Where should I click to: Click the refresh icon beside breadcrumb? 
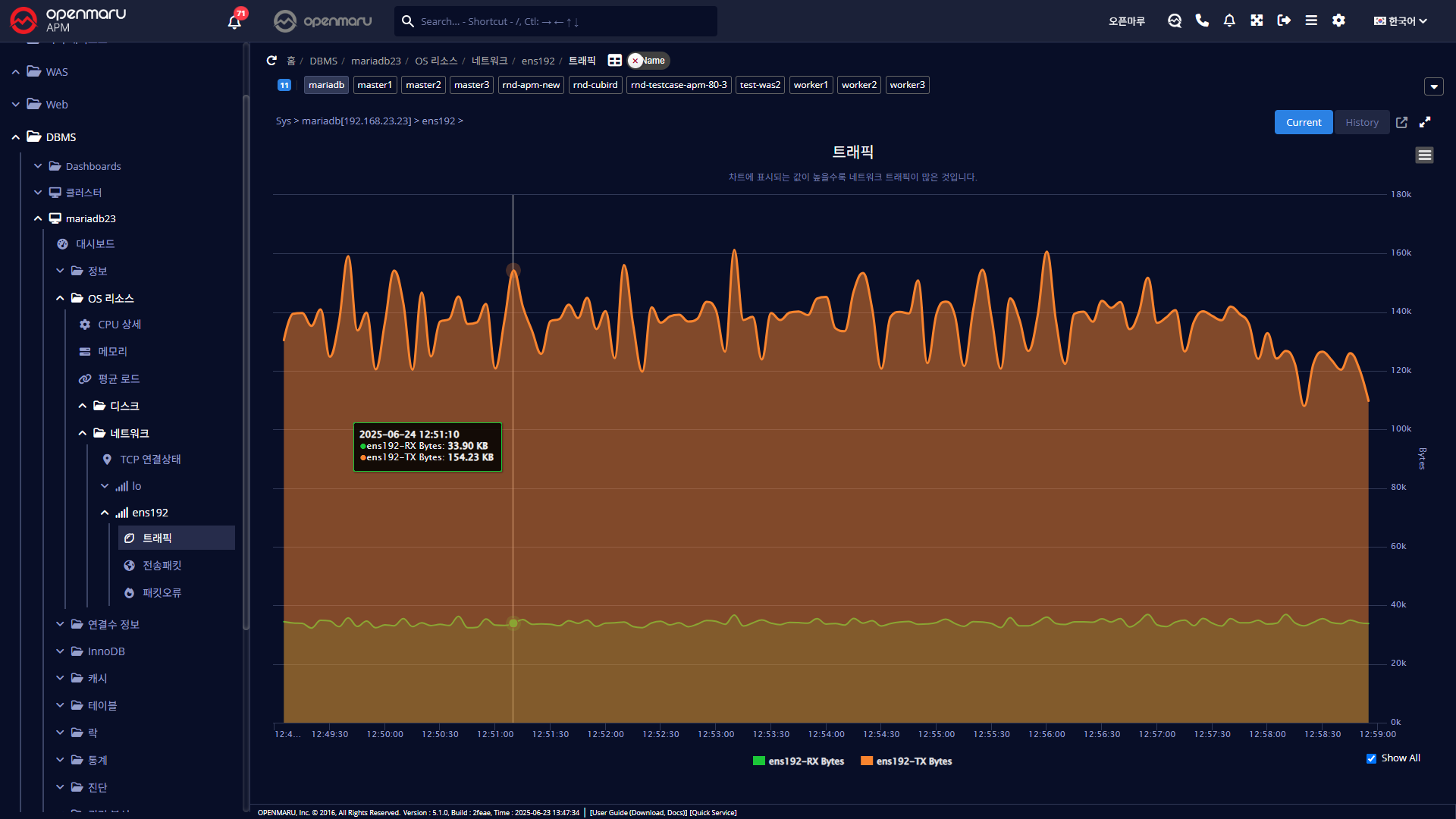tap(271, 61)
